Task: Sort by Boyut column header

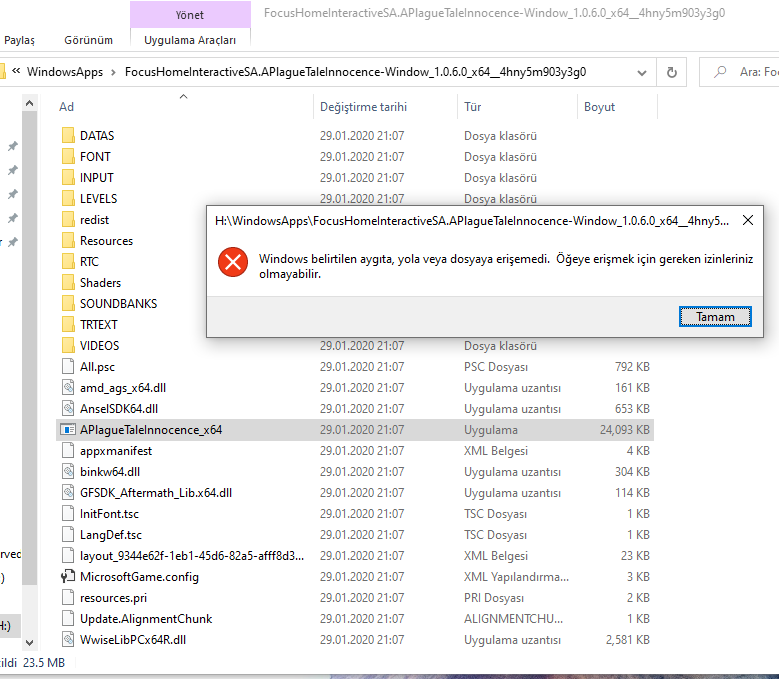Action: click(599, 107)
